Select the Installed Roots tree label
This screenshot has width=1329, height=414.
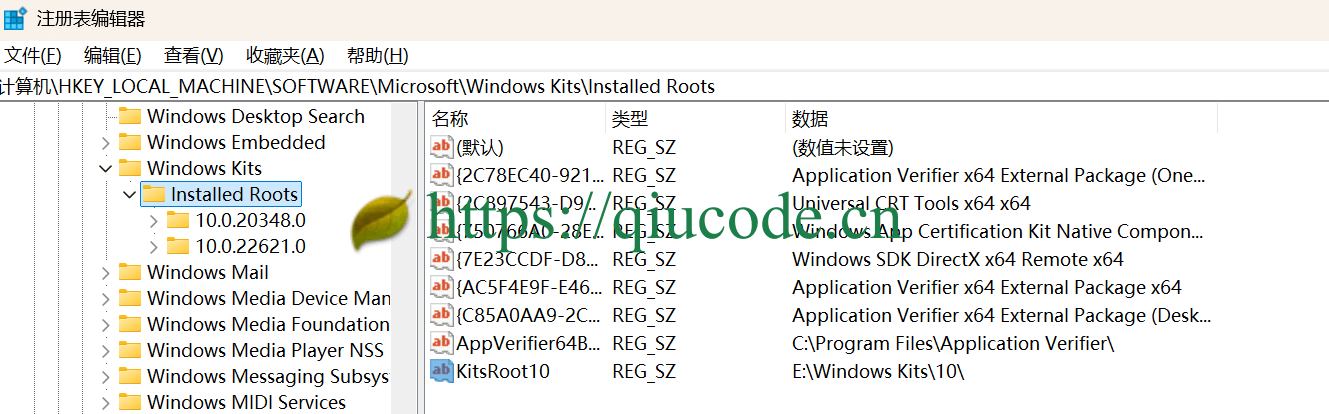(234, 194)
